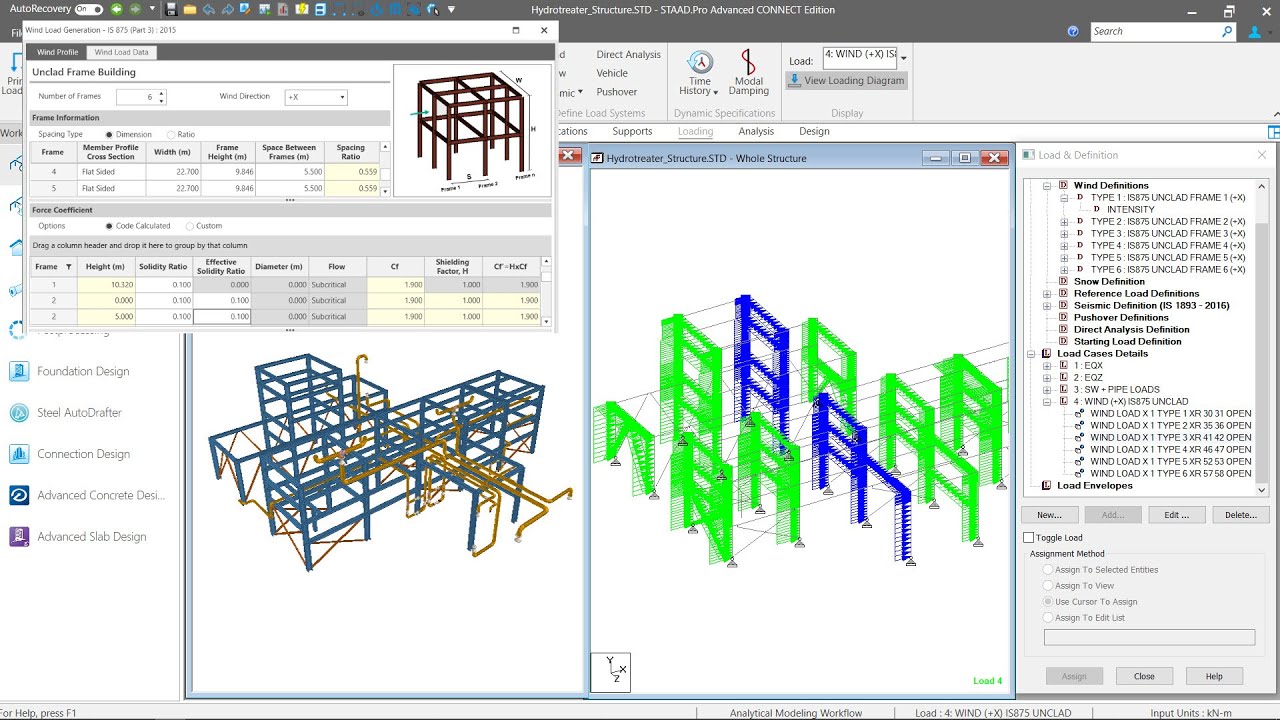Switch to the Wind Profile tab
This screenshot has width=1280, height=720.
pos(58,52)
